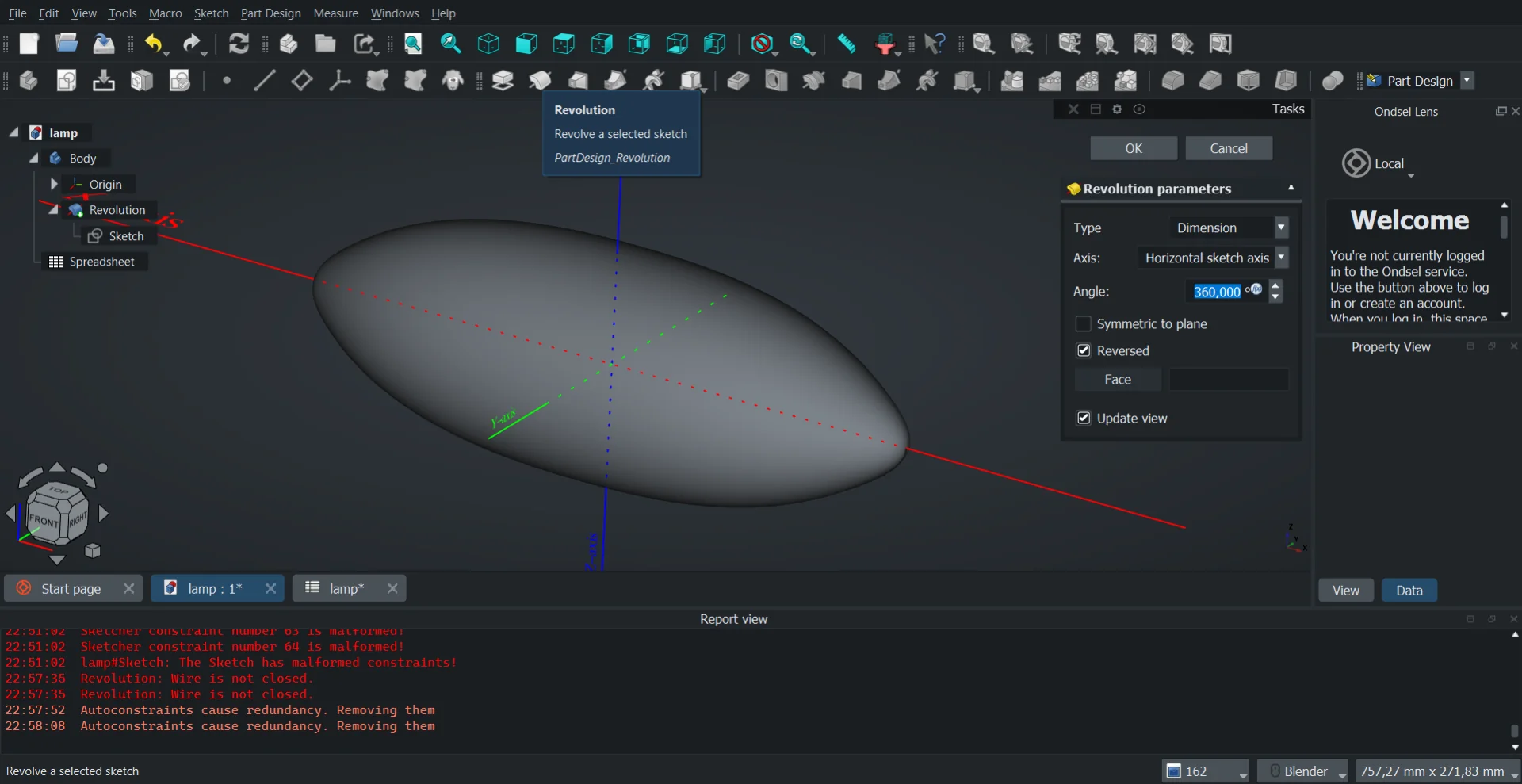The image size is (1522, 784).
Task: Open the Sketch menu
Action: [211, 13]
